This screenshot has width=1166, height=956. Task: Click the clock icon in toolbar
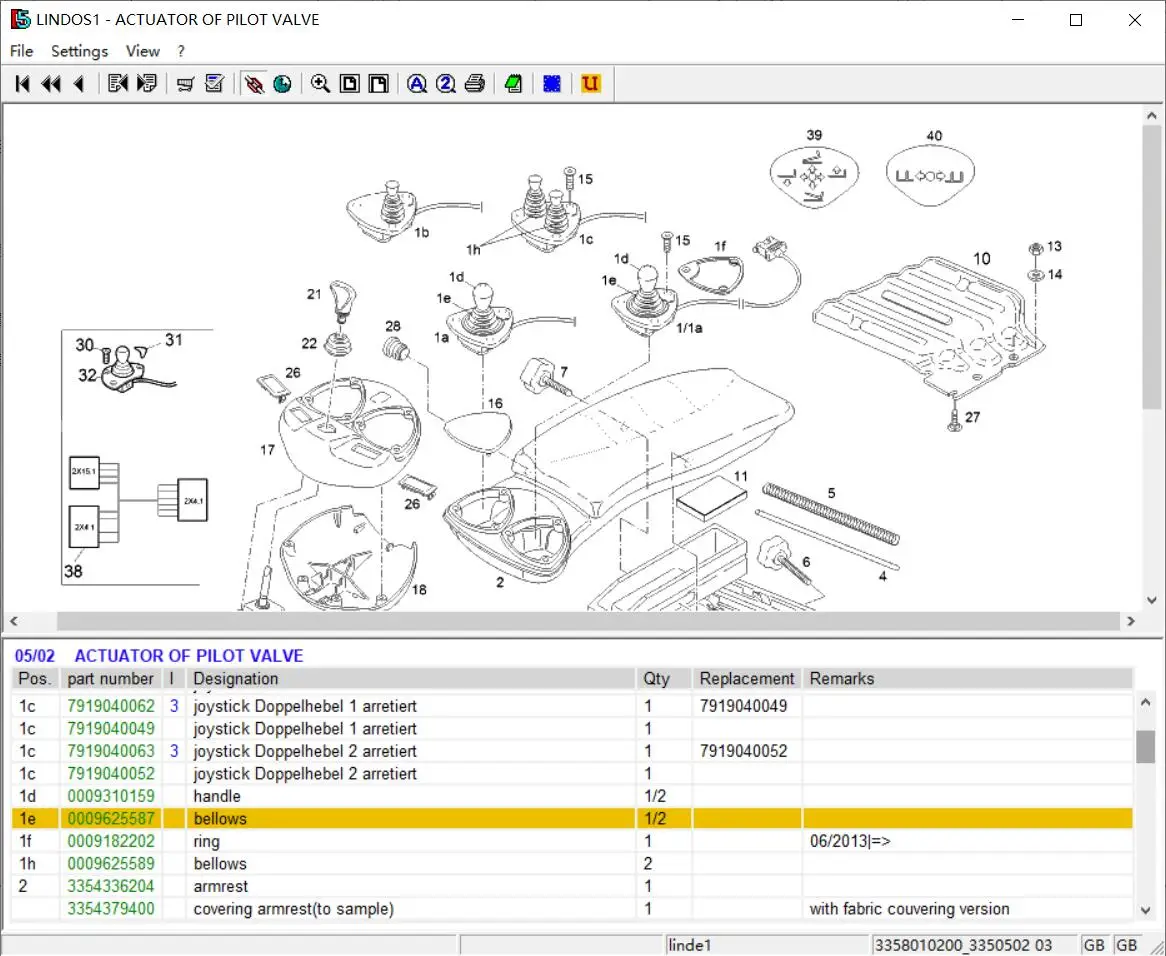[282, 84]
